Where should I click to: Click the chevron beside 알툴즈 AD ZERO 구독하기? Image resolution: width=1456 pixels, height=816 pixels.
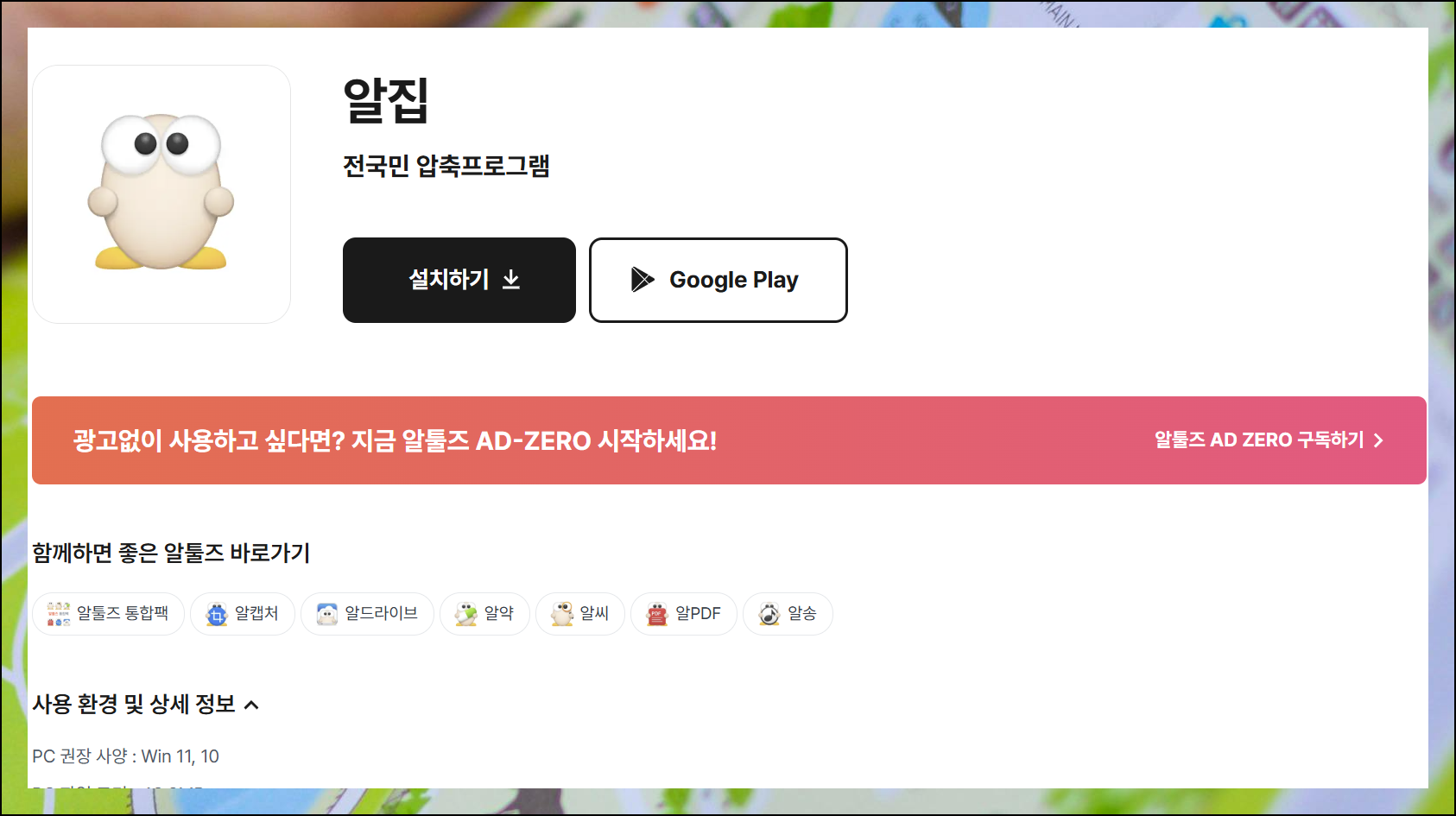(1378, 440)
